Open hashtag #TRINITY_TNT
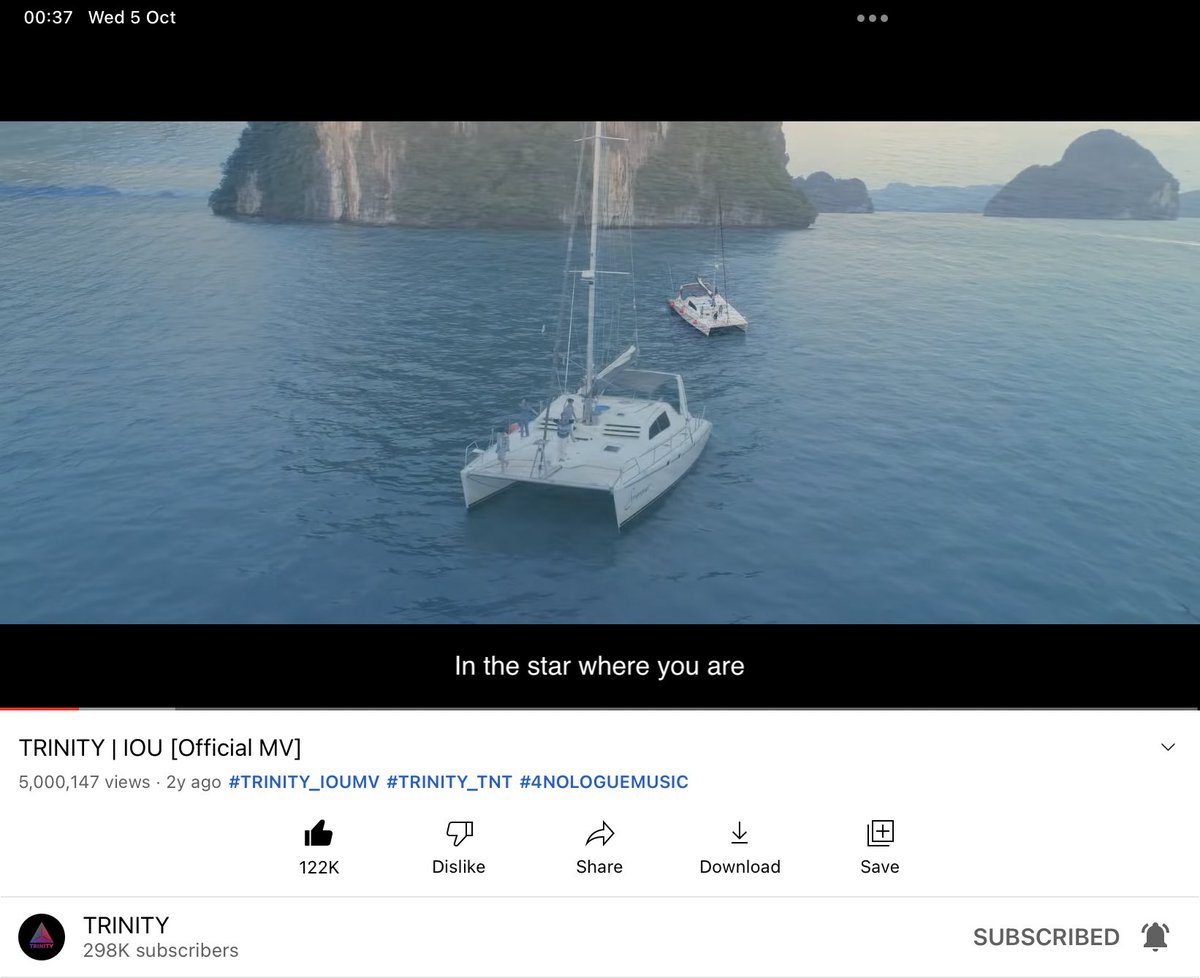 449,782
